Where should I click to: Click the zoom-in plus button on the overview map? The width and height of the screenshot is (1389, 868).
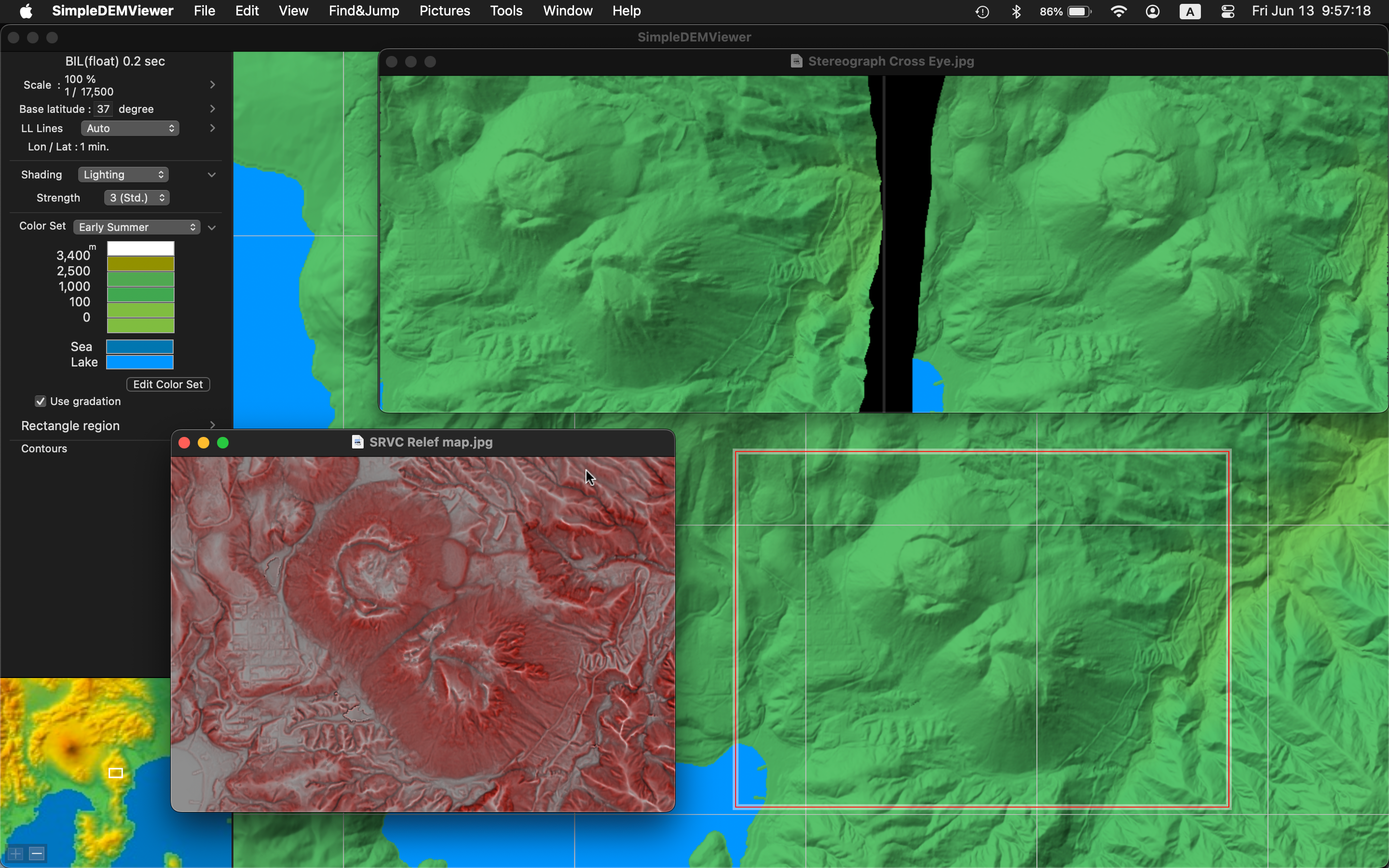click(x=15, y=854)
